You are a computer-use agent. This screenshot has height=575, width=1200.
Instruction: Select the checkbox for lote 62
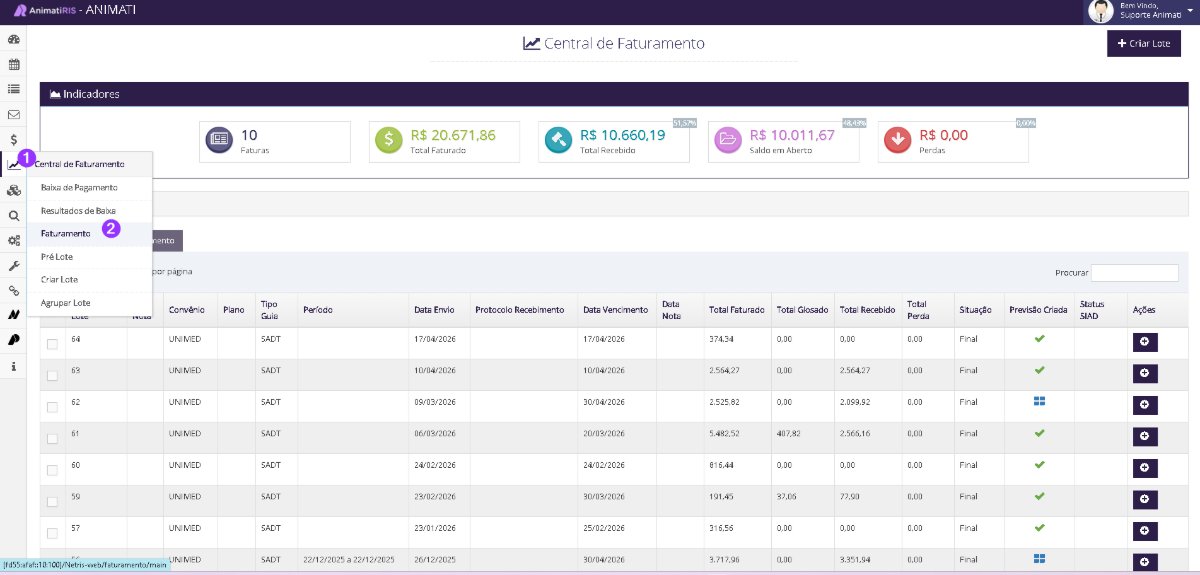coord(52,406)
